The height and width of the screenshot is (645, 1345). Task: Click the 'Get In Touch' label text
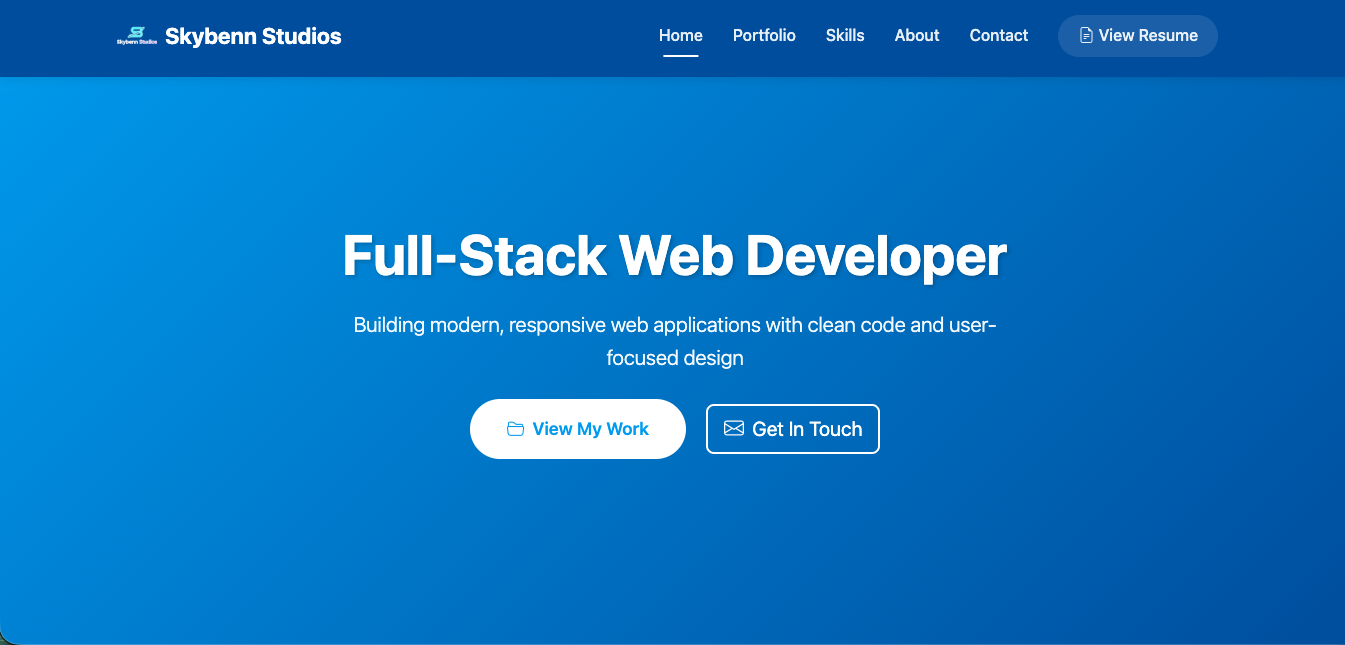pyautogui.click(x=807, y=428)
